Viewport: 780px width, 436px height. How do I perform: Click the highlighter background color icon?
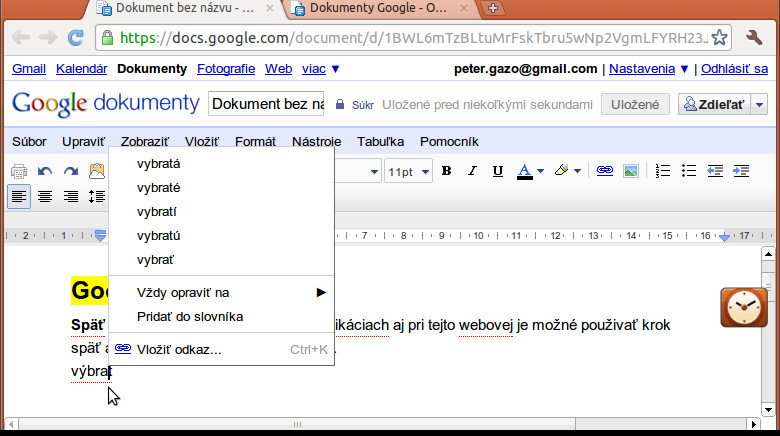point(562,171)
